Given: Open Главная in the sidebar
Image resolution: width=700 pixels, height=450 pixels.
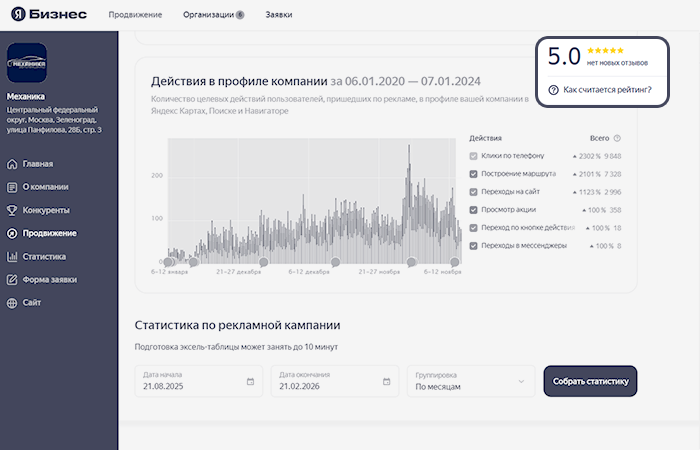Looking at the screenshot, I should click(30, 164).
